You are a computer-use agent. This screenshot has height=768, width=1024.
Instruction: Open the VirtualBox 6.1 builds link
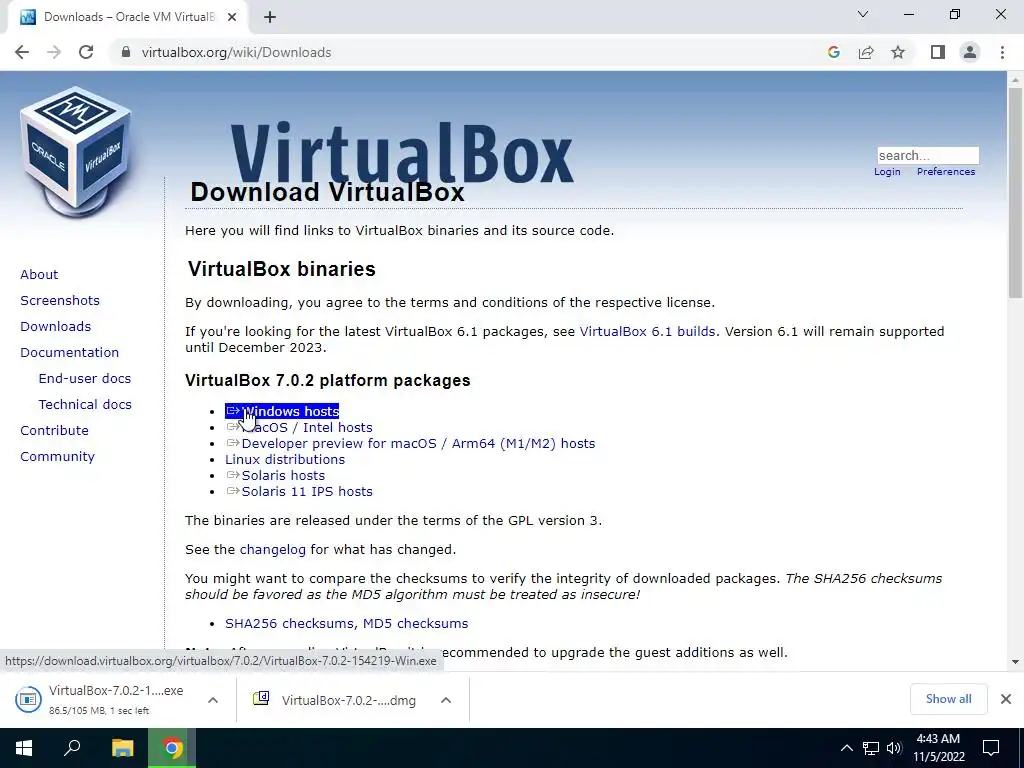click(x=647, y=331)
